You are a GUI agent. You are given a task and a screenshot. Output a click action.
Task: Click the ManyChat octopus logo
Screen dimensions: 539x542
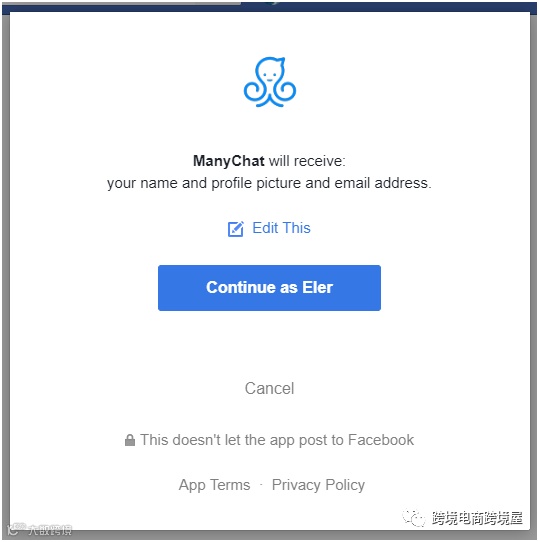pyautogui.click(x=270, y=82)
